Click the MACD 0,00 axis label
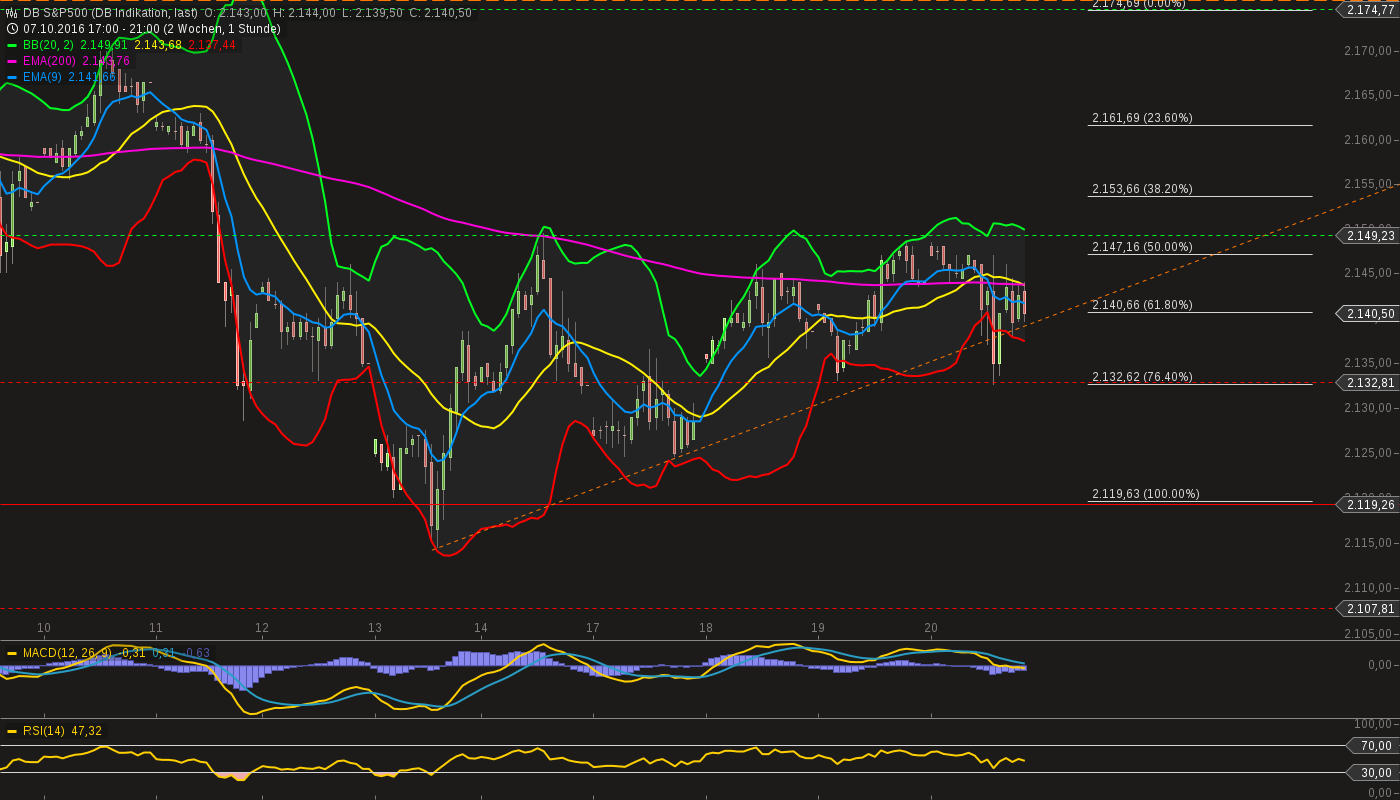 coord(1380,665)
